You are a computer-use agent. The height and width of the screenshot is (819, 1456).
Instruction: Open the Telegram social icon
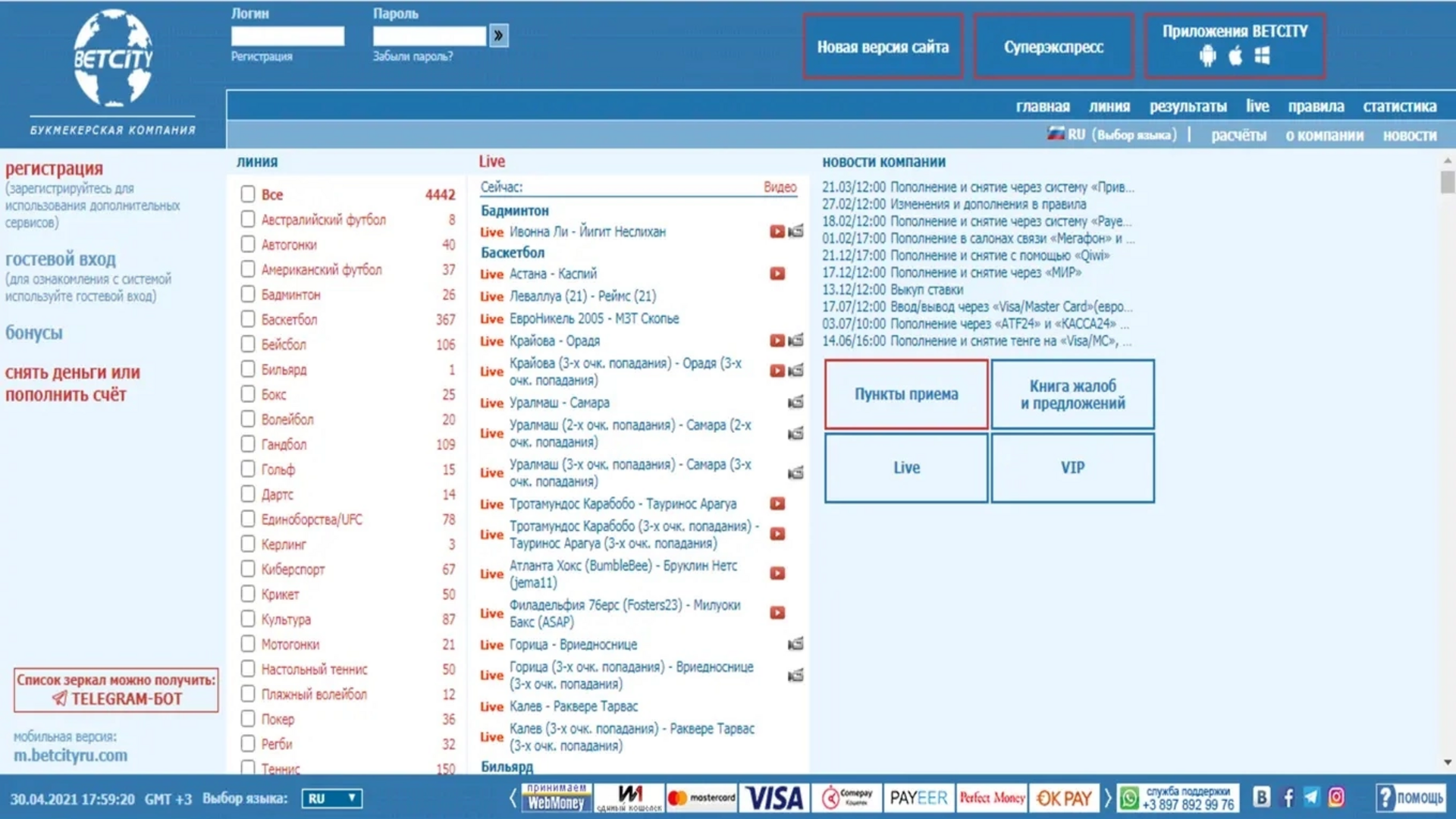1312,797
